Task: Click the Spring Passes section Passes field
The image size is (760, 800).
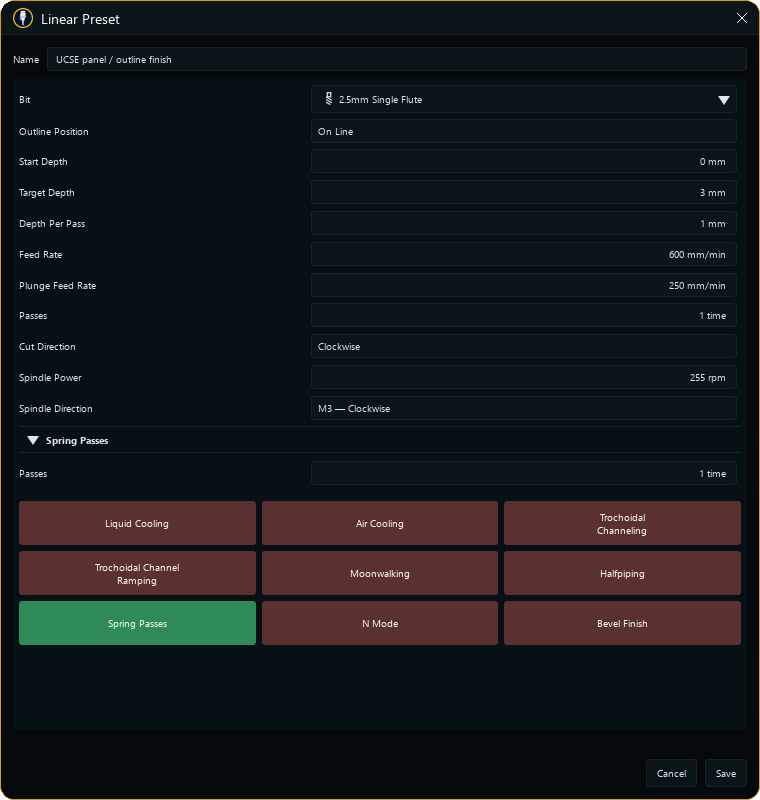Action: (523, 473)
